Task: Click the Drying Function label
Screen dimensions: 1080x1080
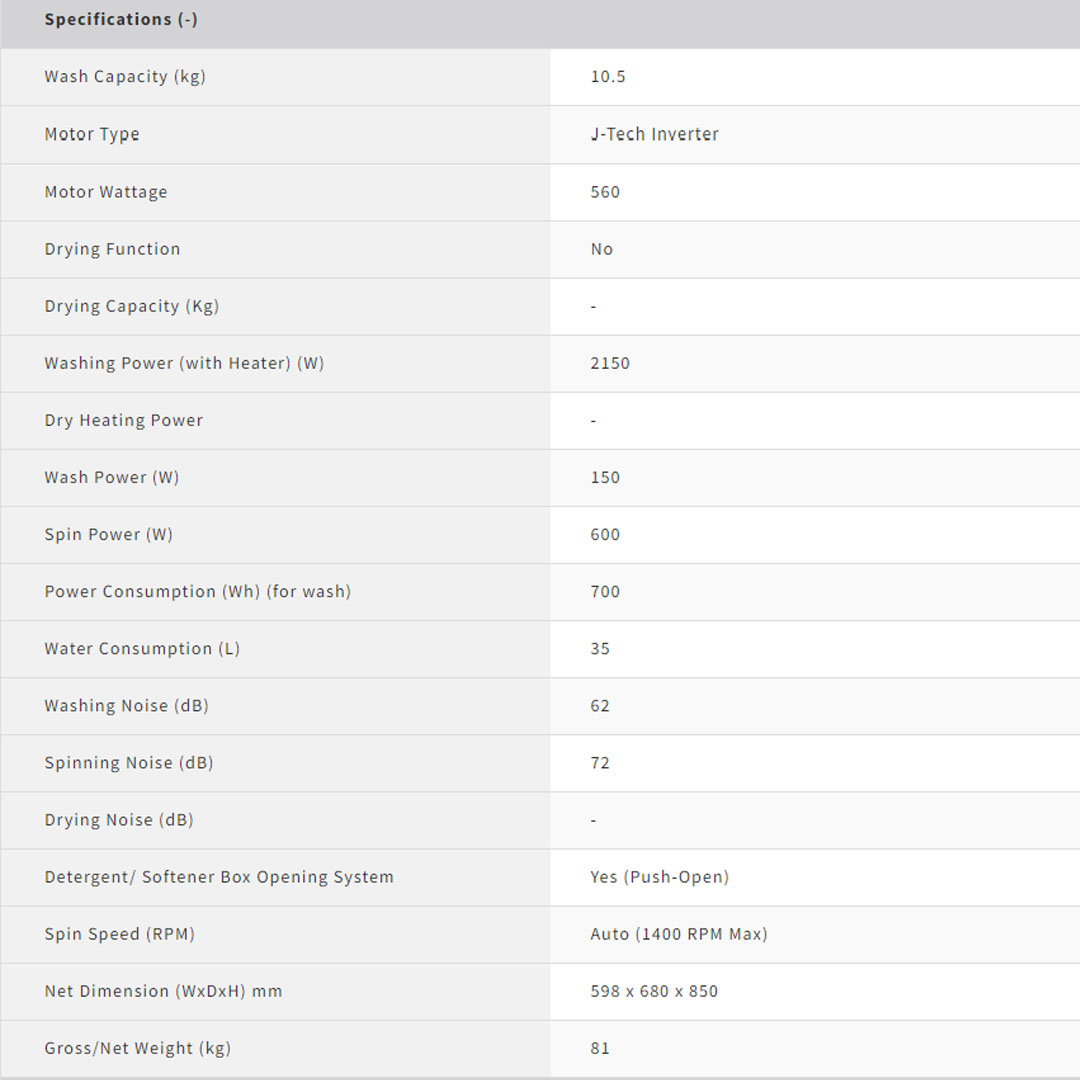Action: [112, 249]
